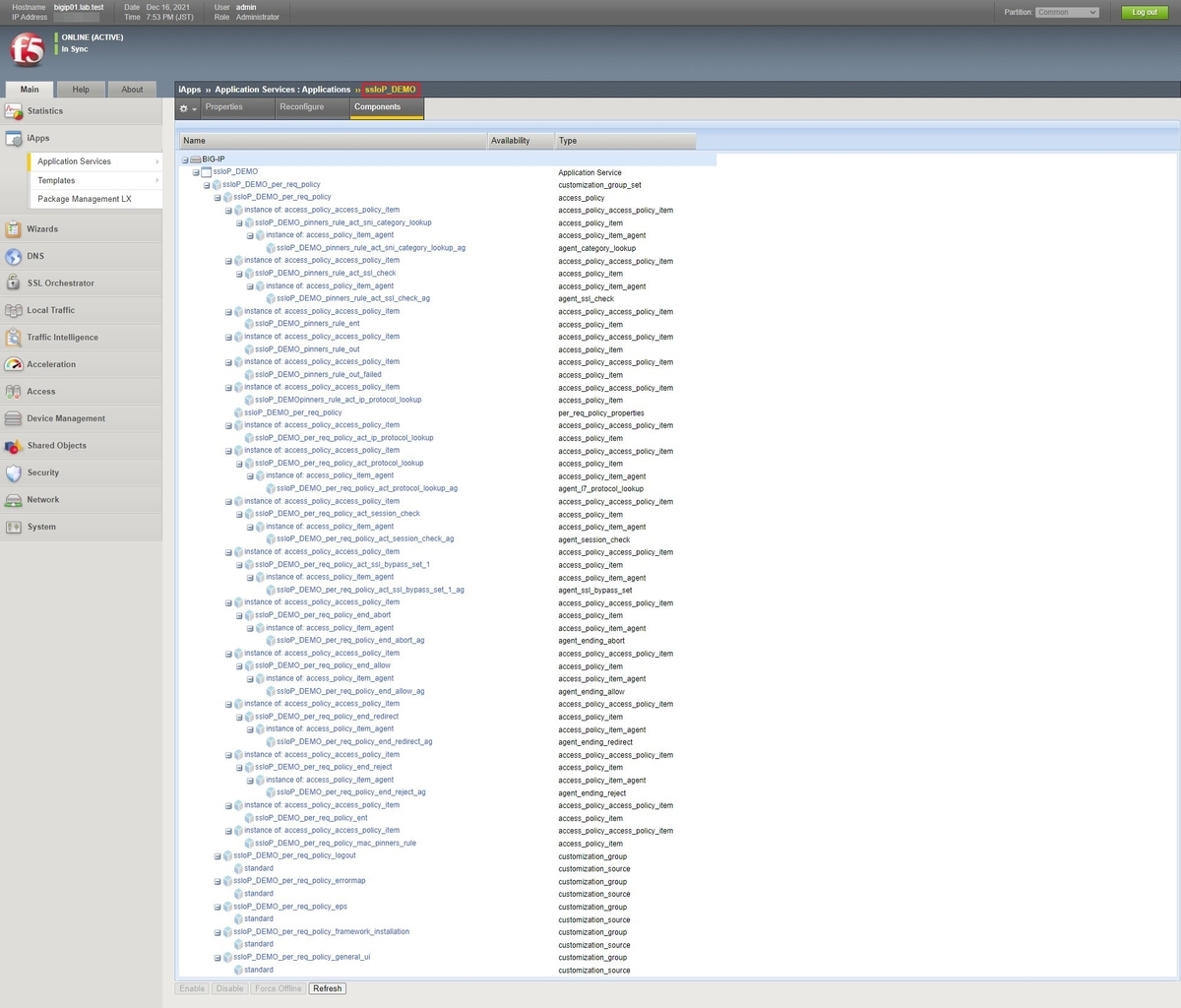Screen dimensions: 1181x1008
Task: Open the SSL Orchestrator module icon
Action: (x=14, y=283)
